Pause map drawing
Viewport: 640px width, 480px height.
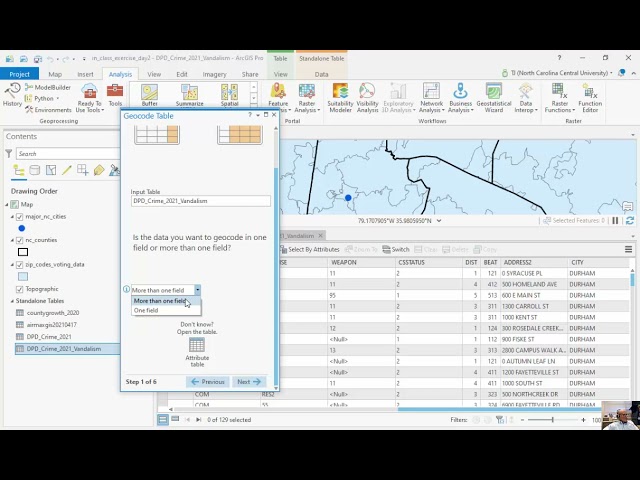(615, 221)
